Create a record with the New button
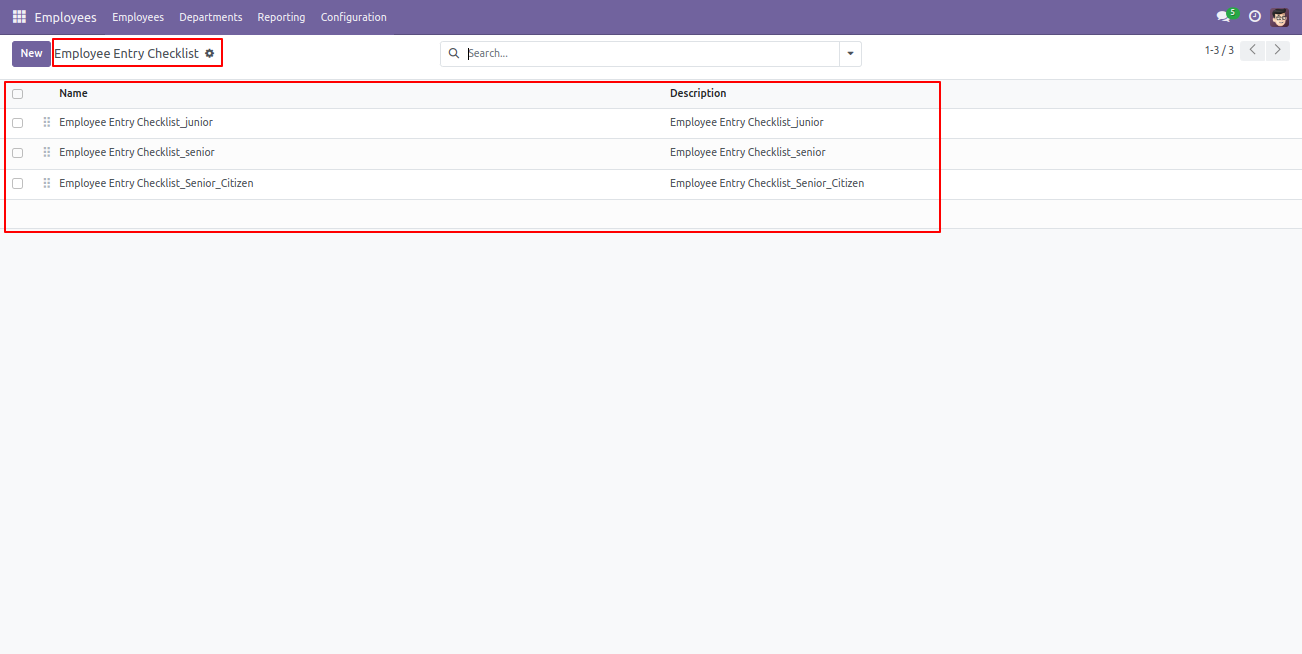 coord(31,53)
